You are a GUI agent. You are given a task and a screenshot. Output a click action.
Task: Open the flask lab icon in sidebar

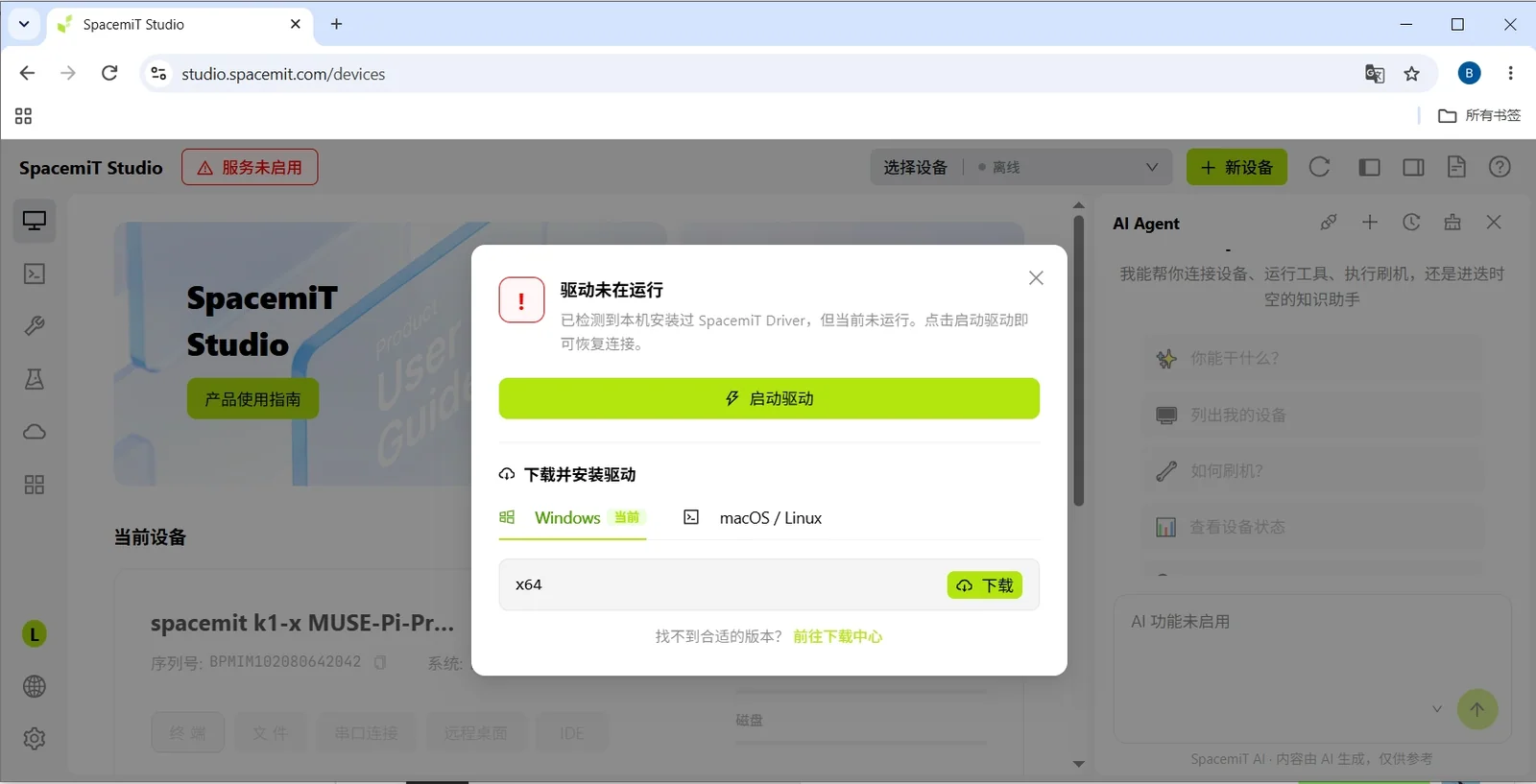pyautogui.click(x=35, y=379)
